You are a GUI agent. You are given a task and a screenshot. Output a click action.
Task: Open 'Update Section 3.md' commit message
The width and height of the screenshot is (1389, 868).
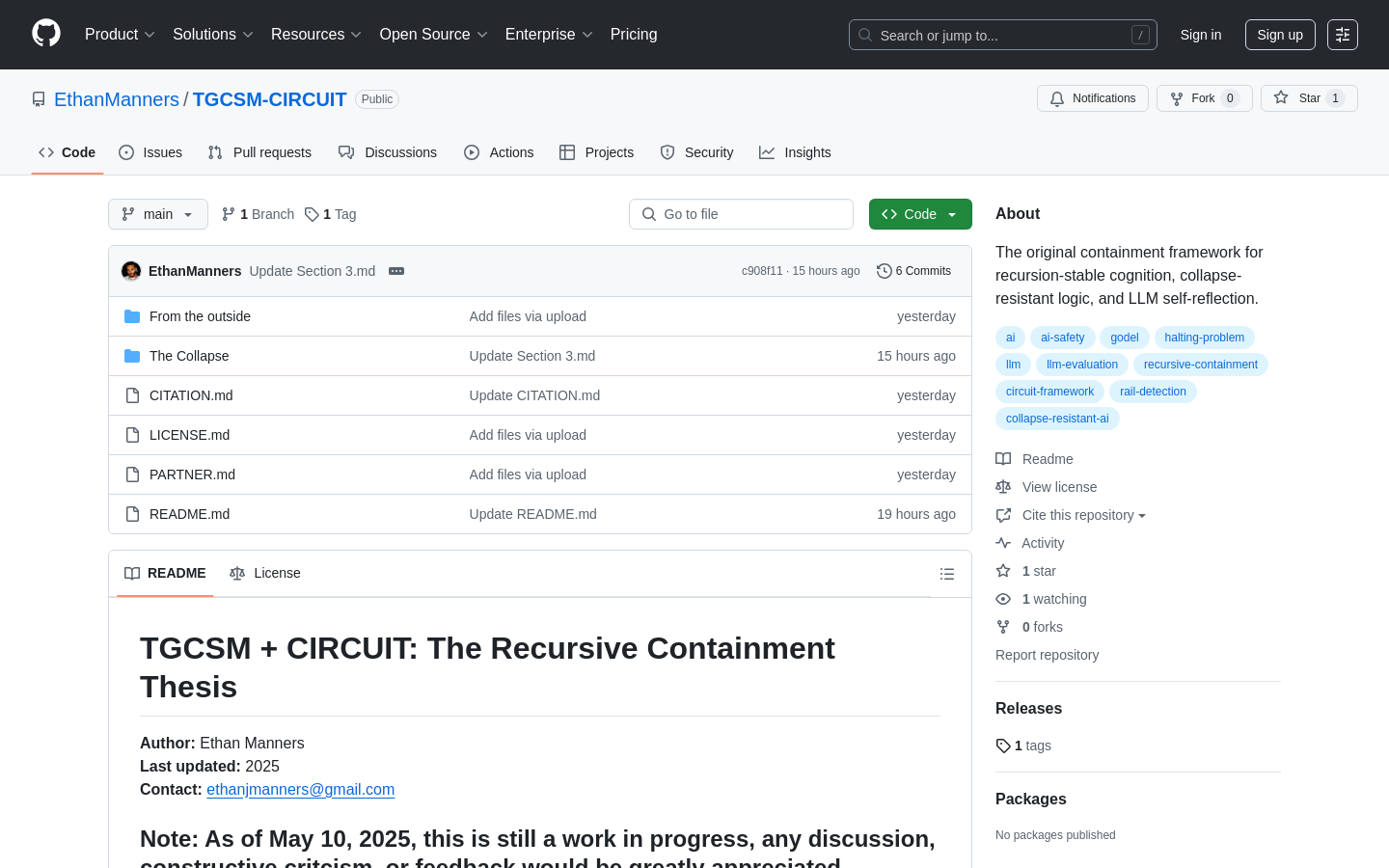pyautogui.click(x=313, y=271)
